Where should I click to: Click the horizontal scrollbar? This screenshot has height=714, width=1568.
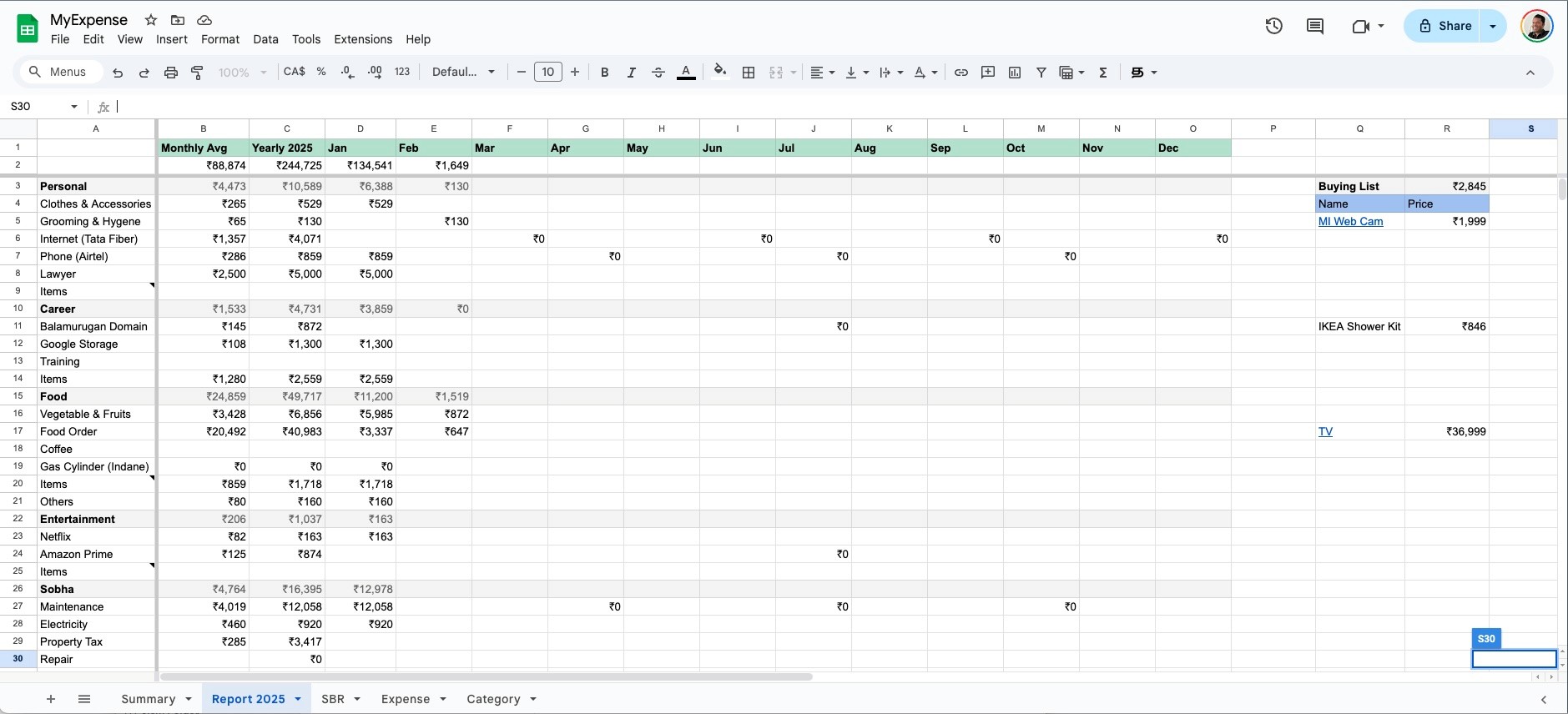pyautogui.click(x=486, y=676)
